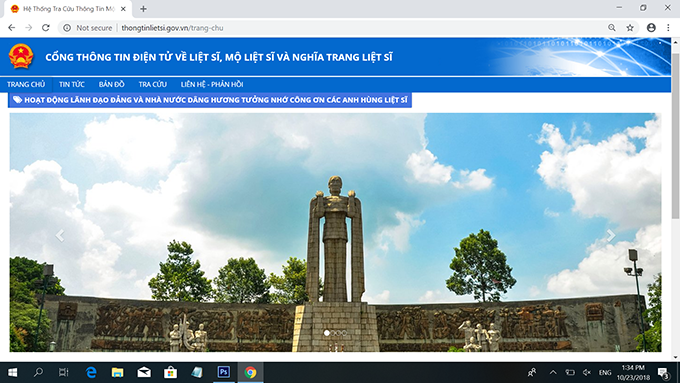The width and height of the screenshot is (680, 383).
Task: Switch to Photoshop on taskbar
Action: pyautogui.click(x=224, y=372)
